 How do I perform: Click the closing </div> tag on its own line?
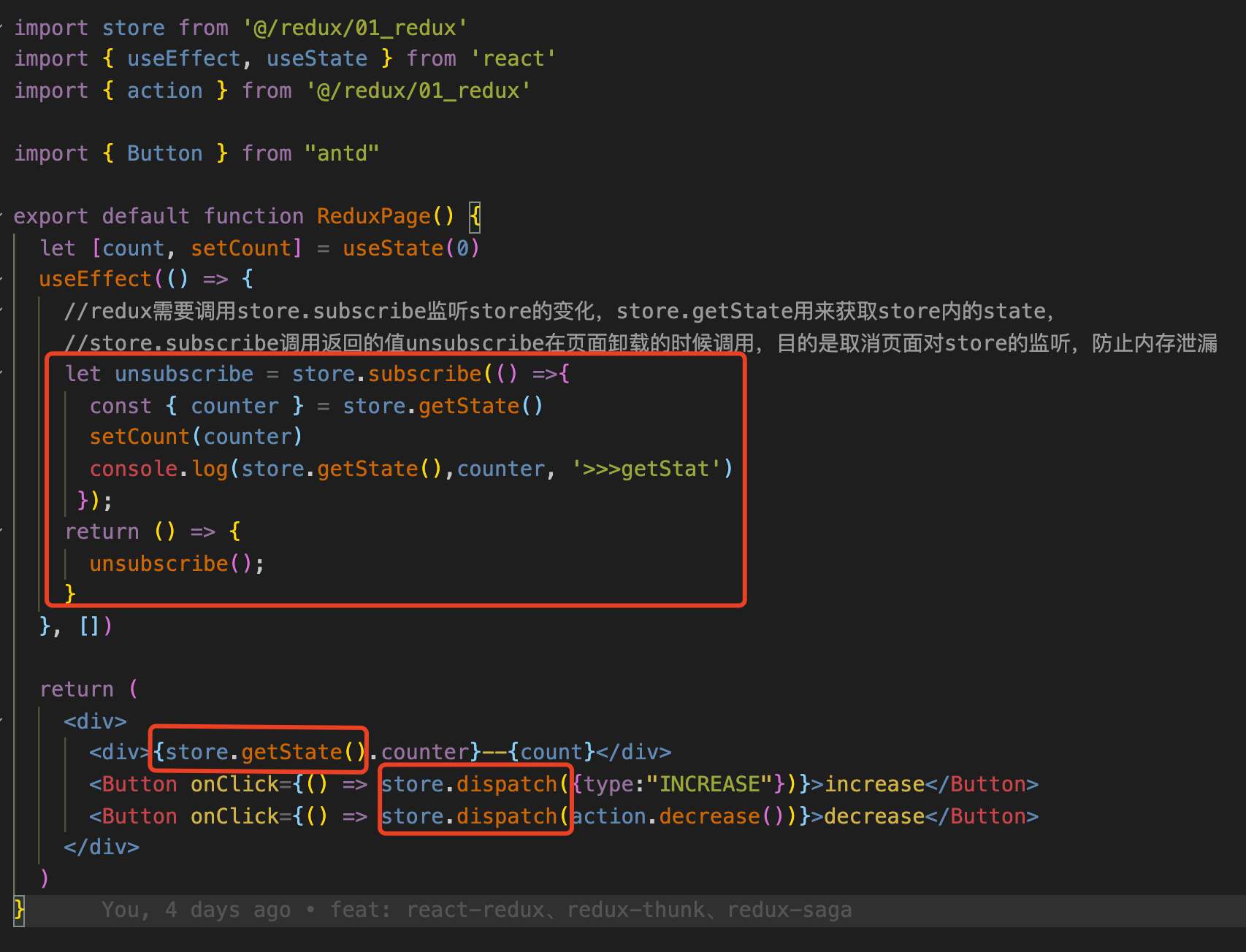tap(102, 847)
